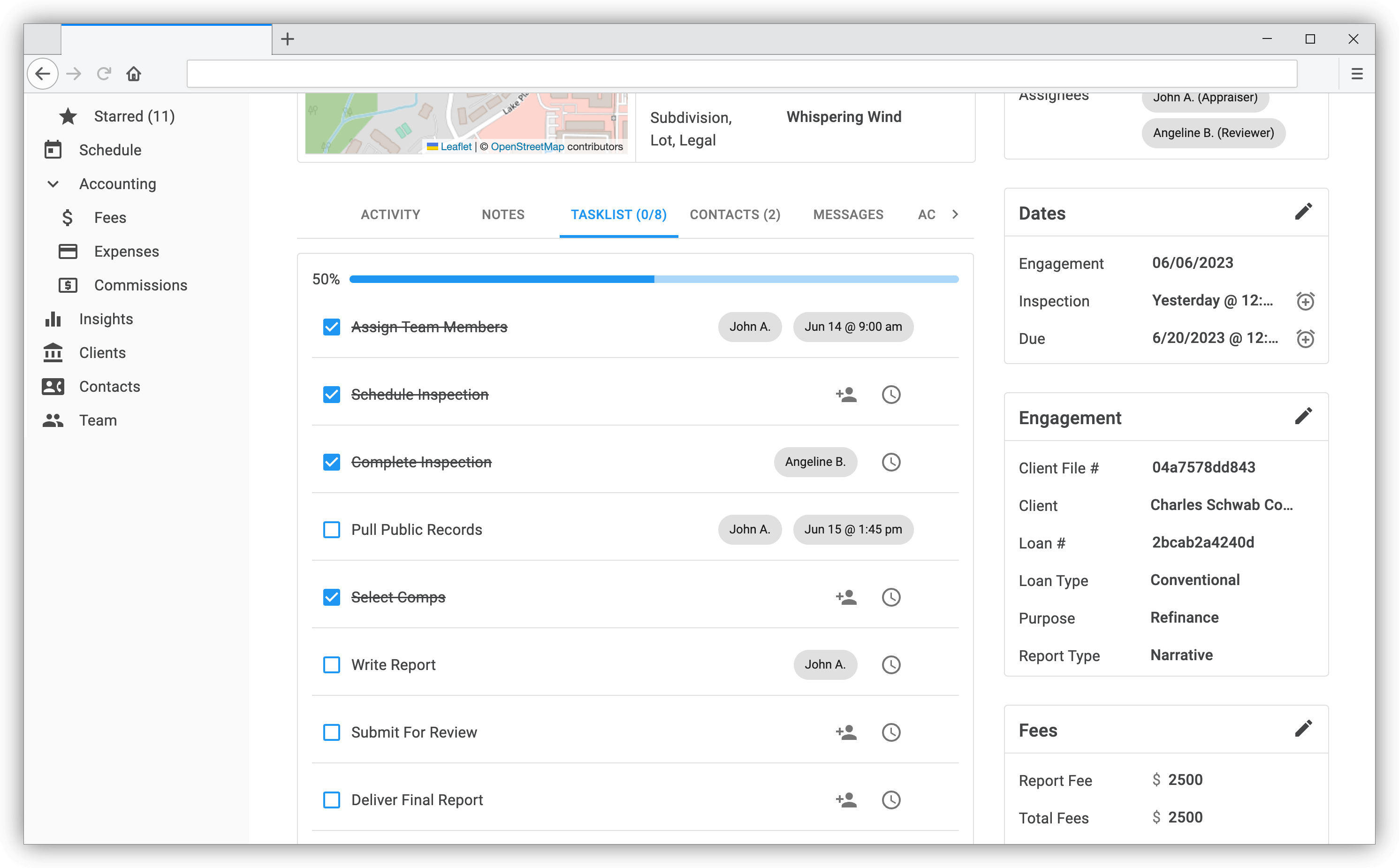Open Fees section edit pencil
This screenshot has width=1399, height=868.
tap(1302, 729)
